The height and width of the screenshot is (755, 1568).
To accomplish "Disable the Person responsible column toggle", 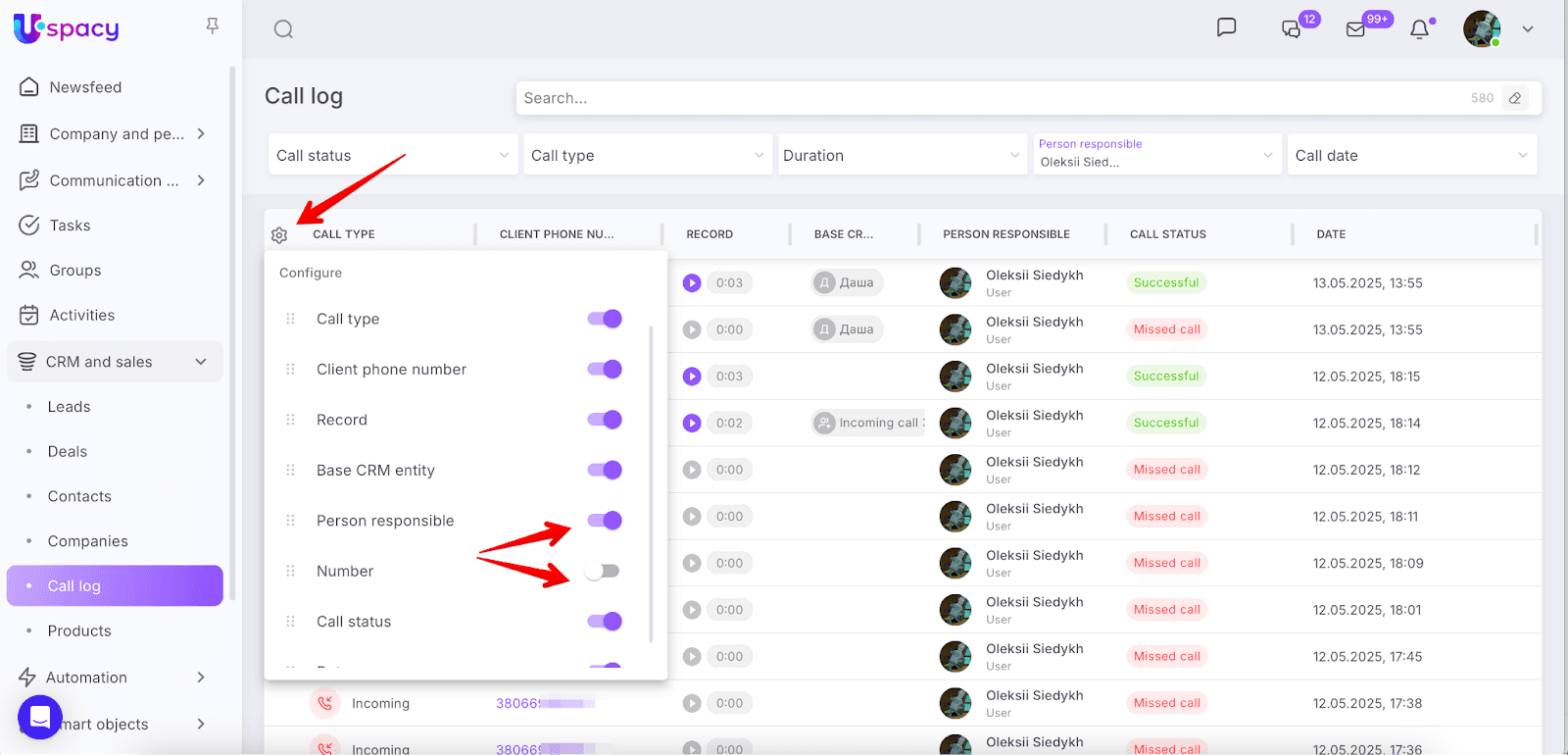I will pos(604,521).
